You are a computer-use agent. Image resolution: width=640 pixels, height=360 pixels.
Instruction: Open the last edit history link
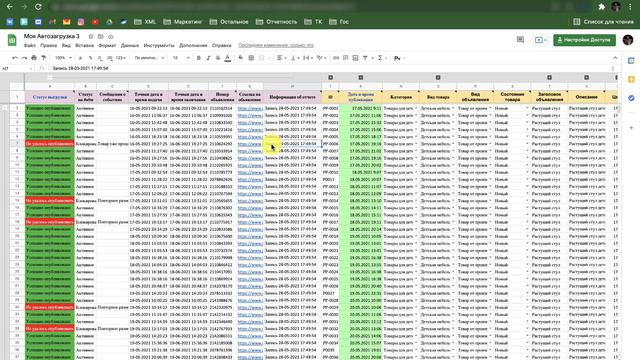click(x=276, y=45)
